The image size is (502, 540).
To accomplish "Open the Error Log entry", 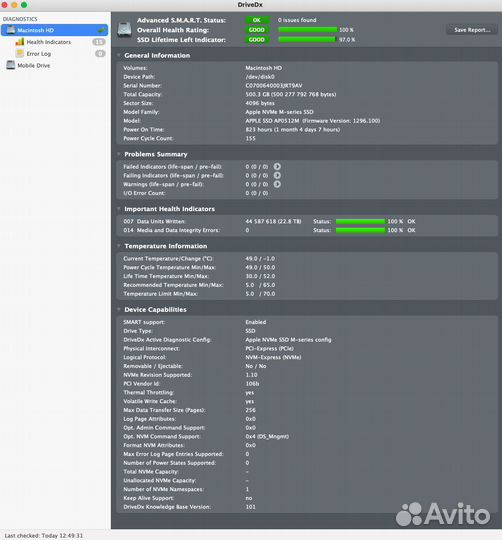I will pyautogui.click(x=39, y=54).
